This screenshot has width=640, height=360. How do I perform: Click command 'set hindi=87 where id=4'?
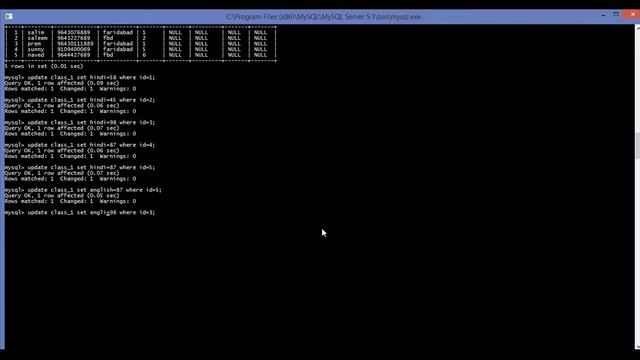click(x=116, y=145)
